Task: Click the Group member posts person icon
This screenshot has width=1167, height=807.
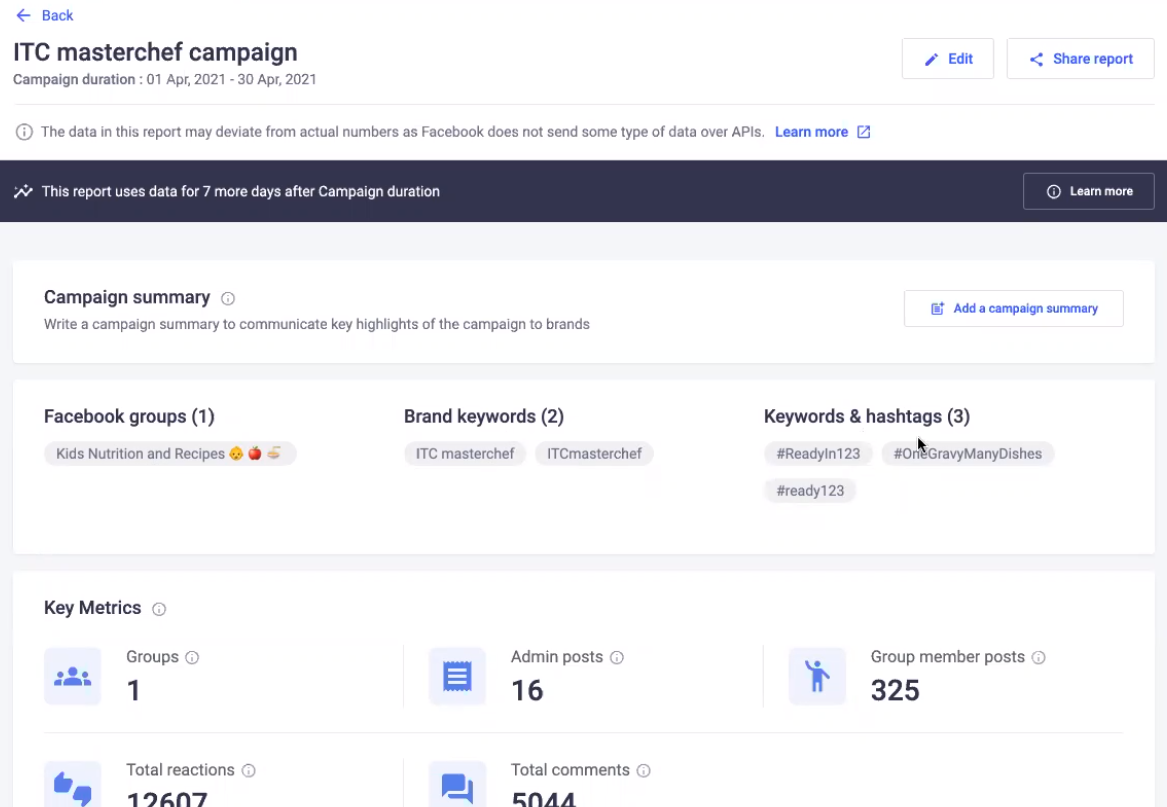Action: 817,676
